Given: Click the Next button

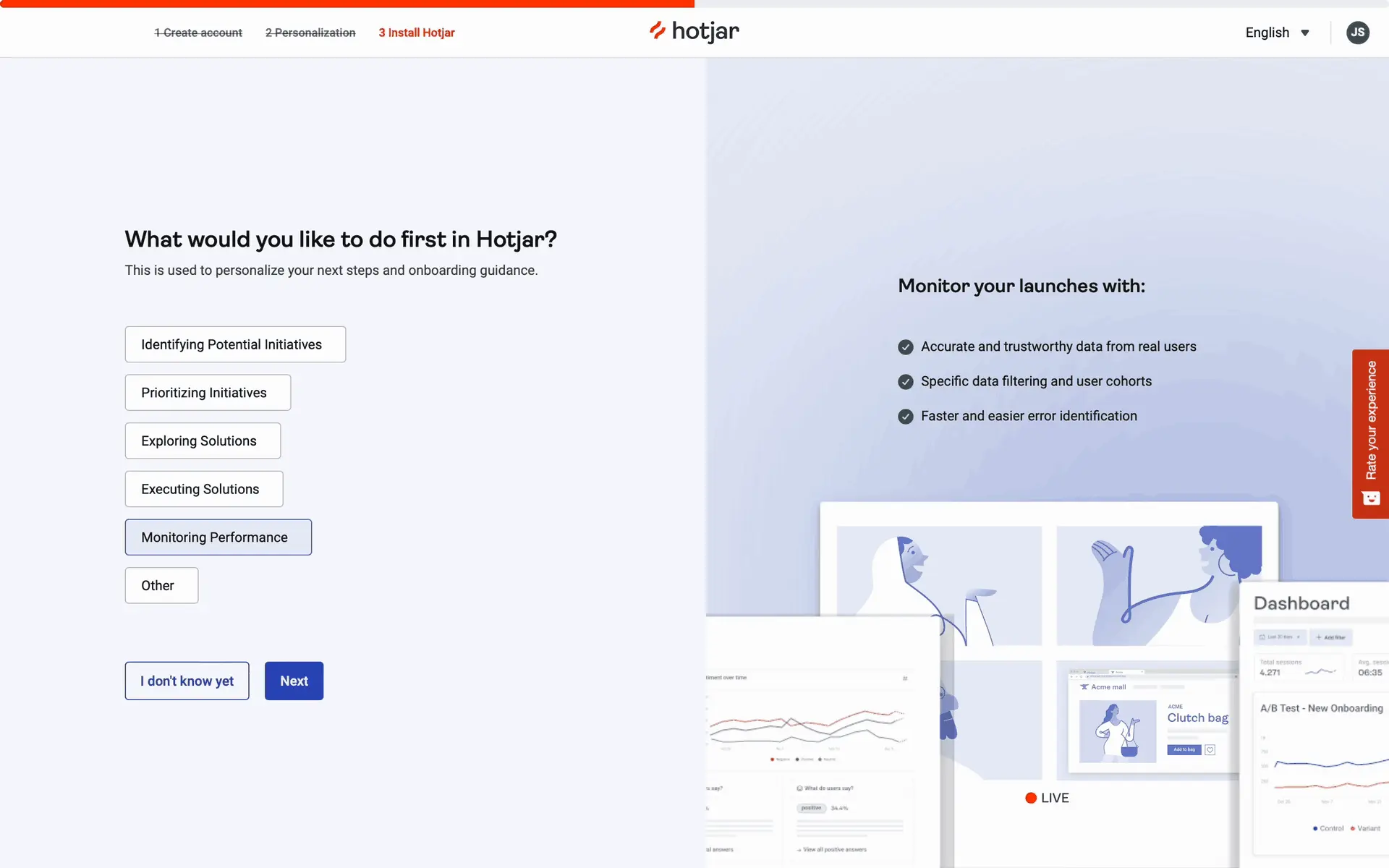Looking at the screenshot, I should coord(294,681).
